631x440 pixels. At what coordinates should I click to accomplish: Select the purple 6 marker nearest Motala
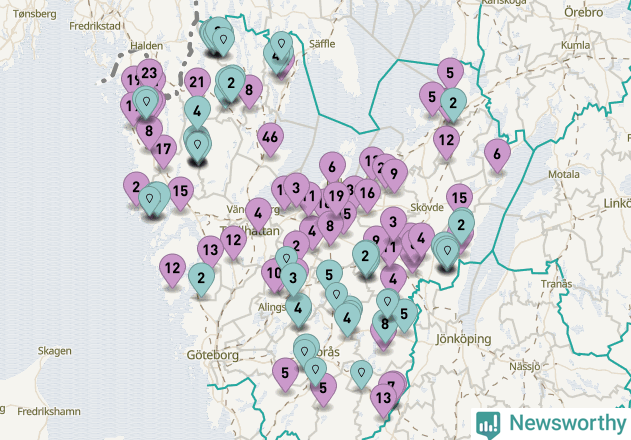coord(497,156)
